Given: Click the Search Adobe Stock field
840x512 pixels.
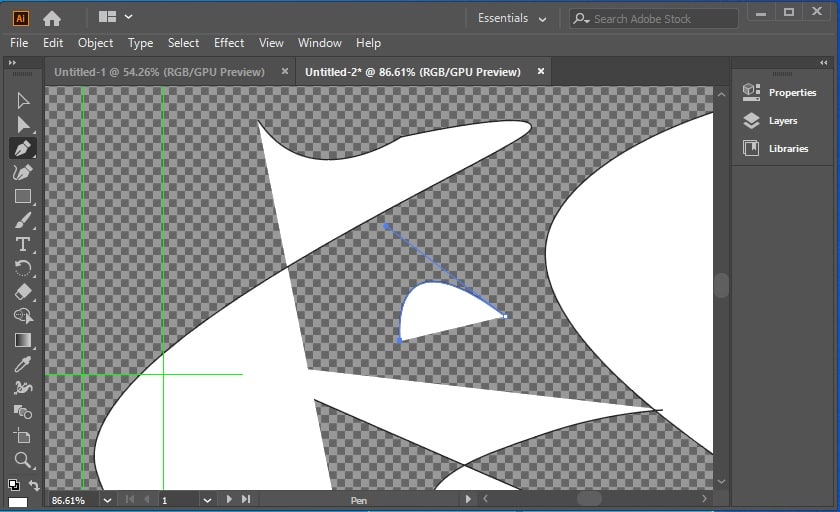Looking at the screenshot, I should [x=654, y=19].
